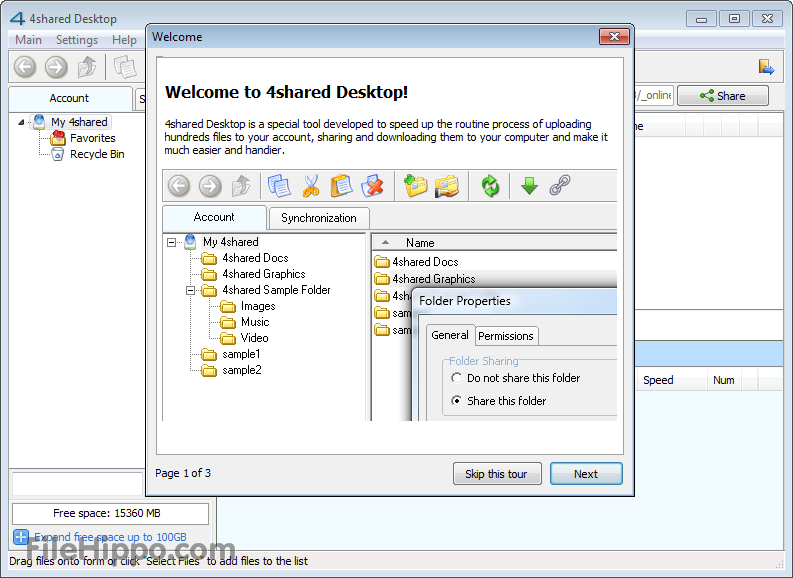Click Name column sort arrow

(385, 243)
